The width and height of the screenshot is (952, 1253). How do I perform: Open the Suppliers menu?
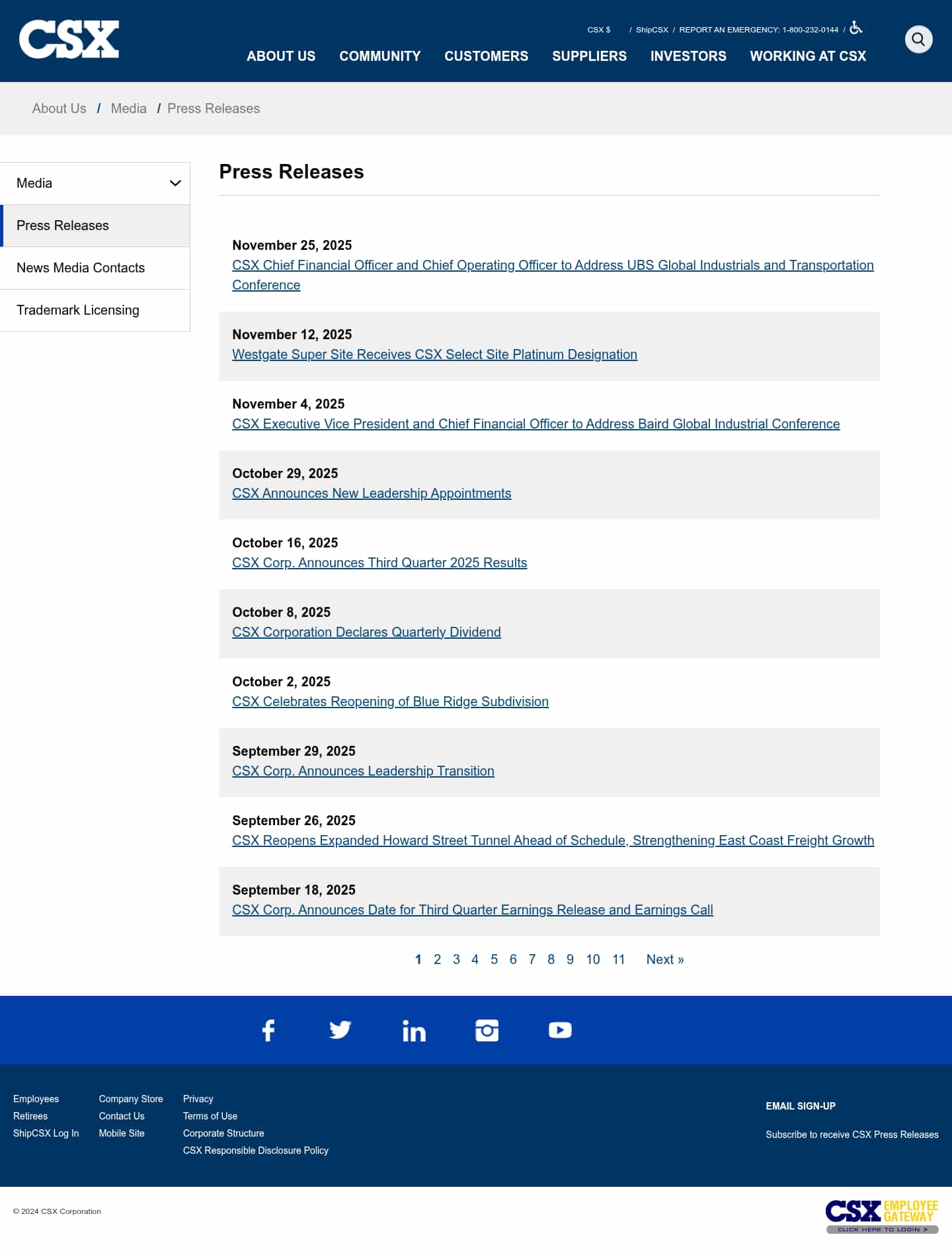pyautogui.click(x=590, y=56)
